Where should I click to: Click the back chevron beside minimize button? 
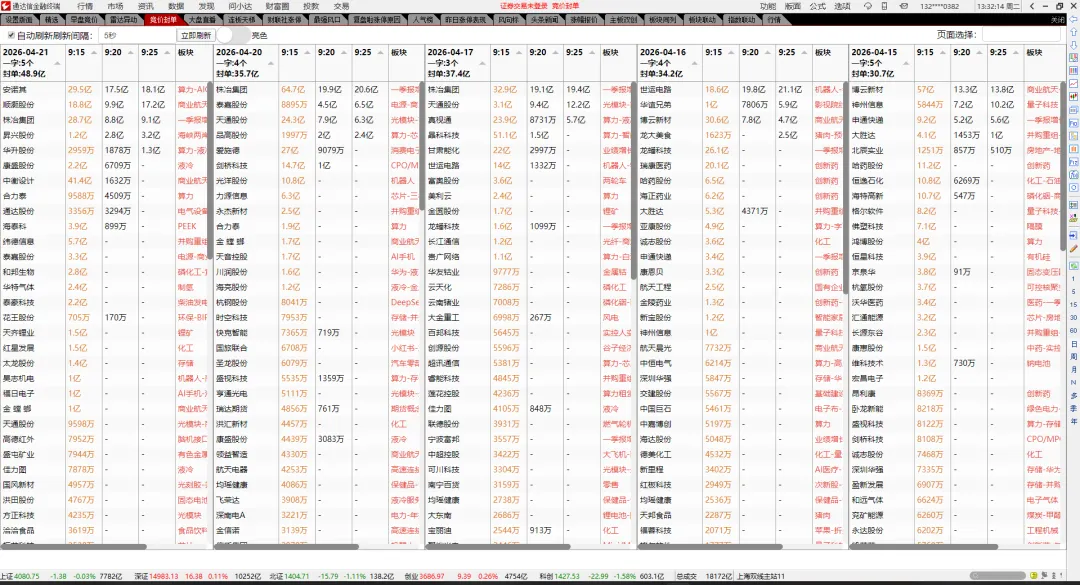point(1032,6)
